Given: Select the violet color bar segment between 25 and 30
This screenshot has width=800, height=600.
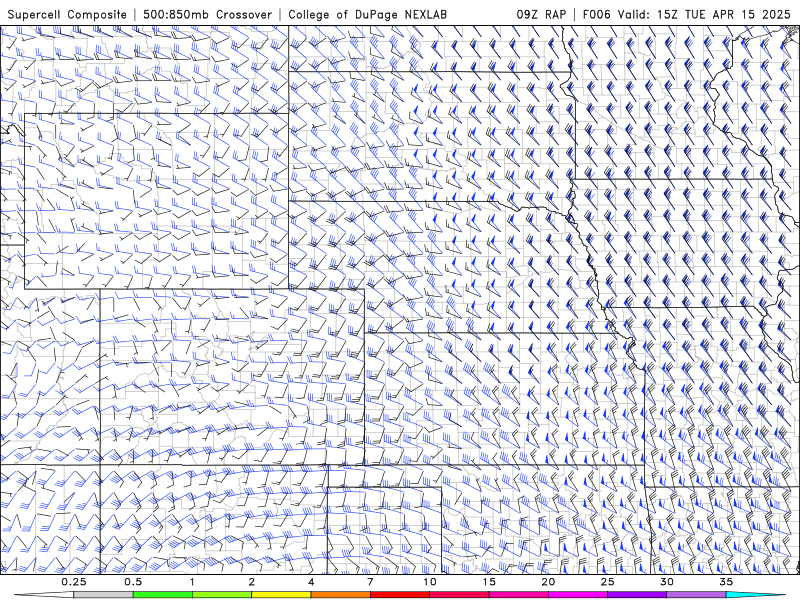Looking at the screenshot, I should coord(637,595).
